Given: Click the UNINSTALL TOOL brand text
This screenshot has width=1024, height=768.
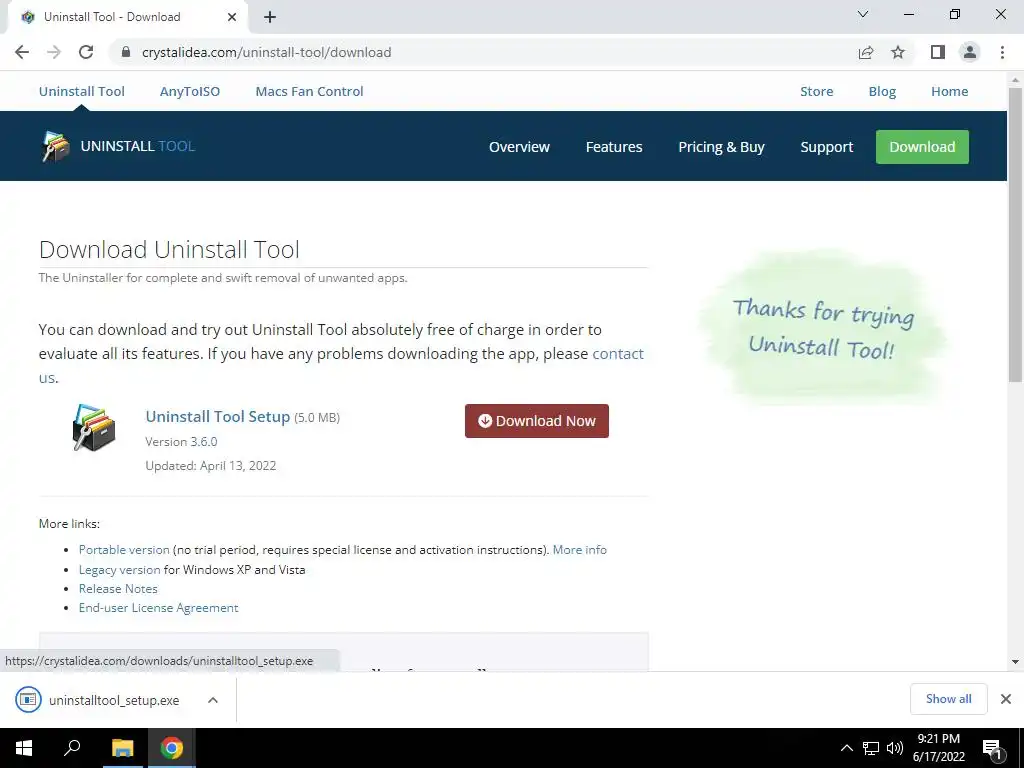Looking at the screenshot, I should tap(138, 146).
